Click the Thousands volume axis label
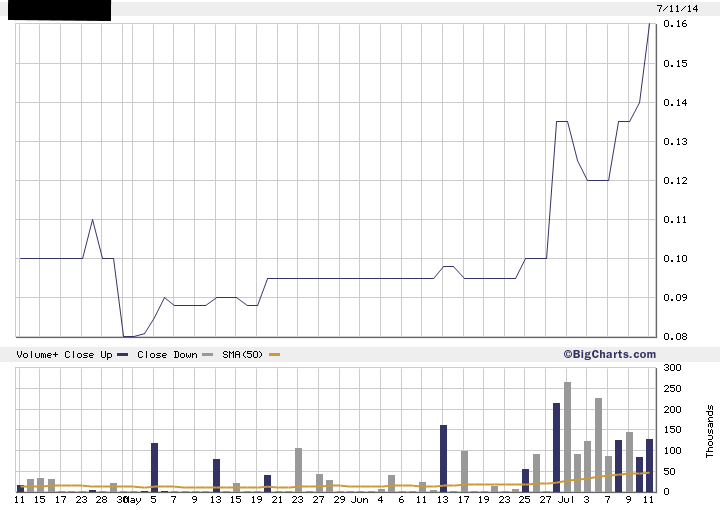This screenshot has width=720, height=510. (x=710, y=429)
